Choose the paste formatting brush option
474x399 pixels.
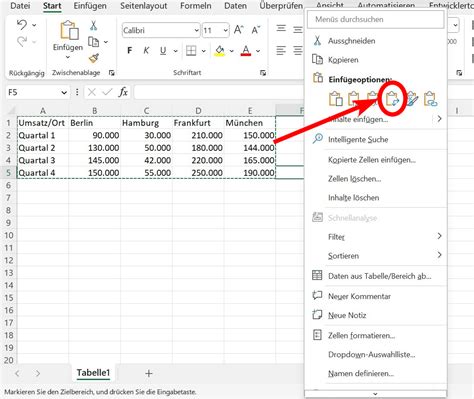pos(412,99)
